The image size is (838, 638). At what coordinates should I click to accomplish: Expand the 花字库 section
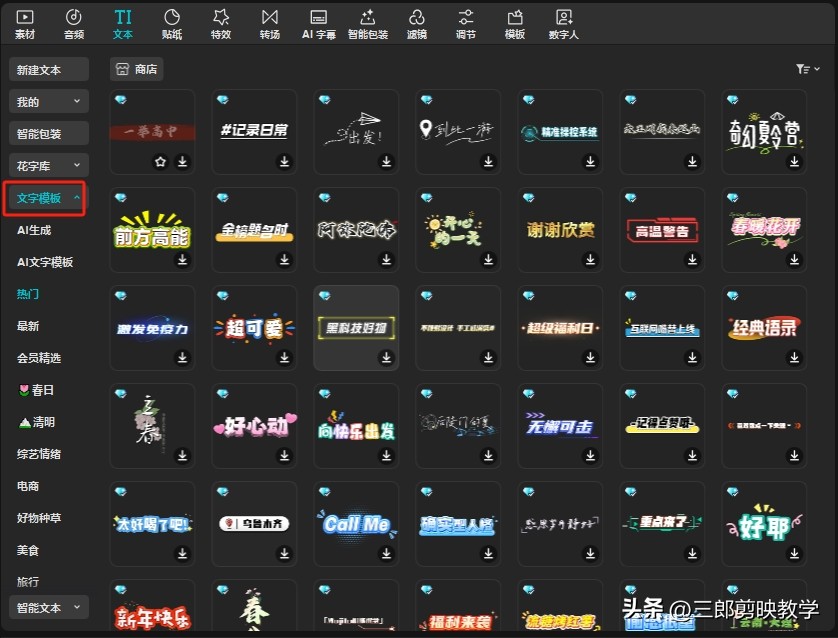tap(49, 166)
